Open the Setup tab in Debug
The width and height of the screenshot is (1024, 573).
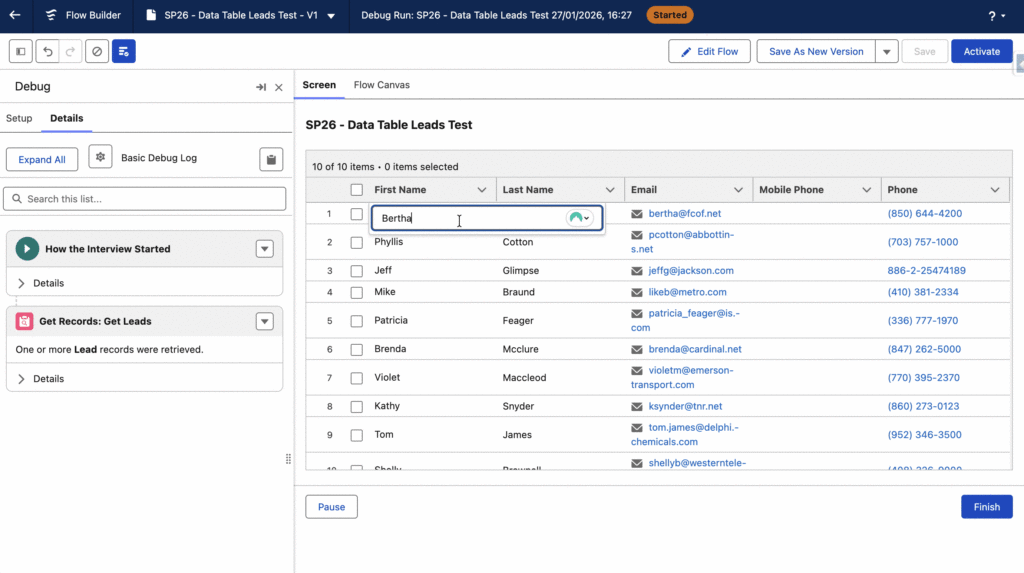(x=19, y=118)
